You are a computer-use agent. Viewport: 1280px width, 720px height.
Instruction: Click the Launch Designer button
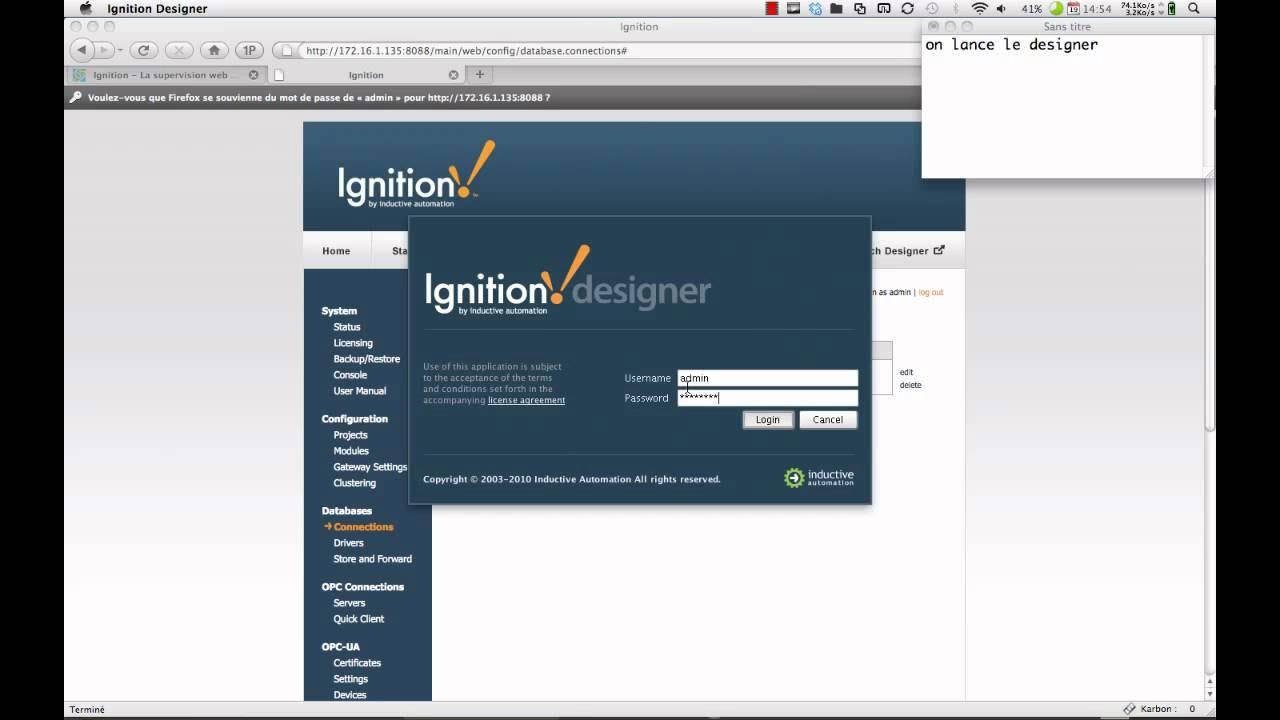point(908,251)
